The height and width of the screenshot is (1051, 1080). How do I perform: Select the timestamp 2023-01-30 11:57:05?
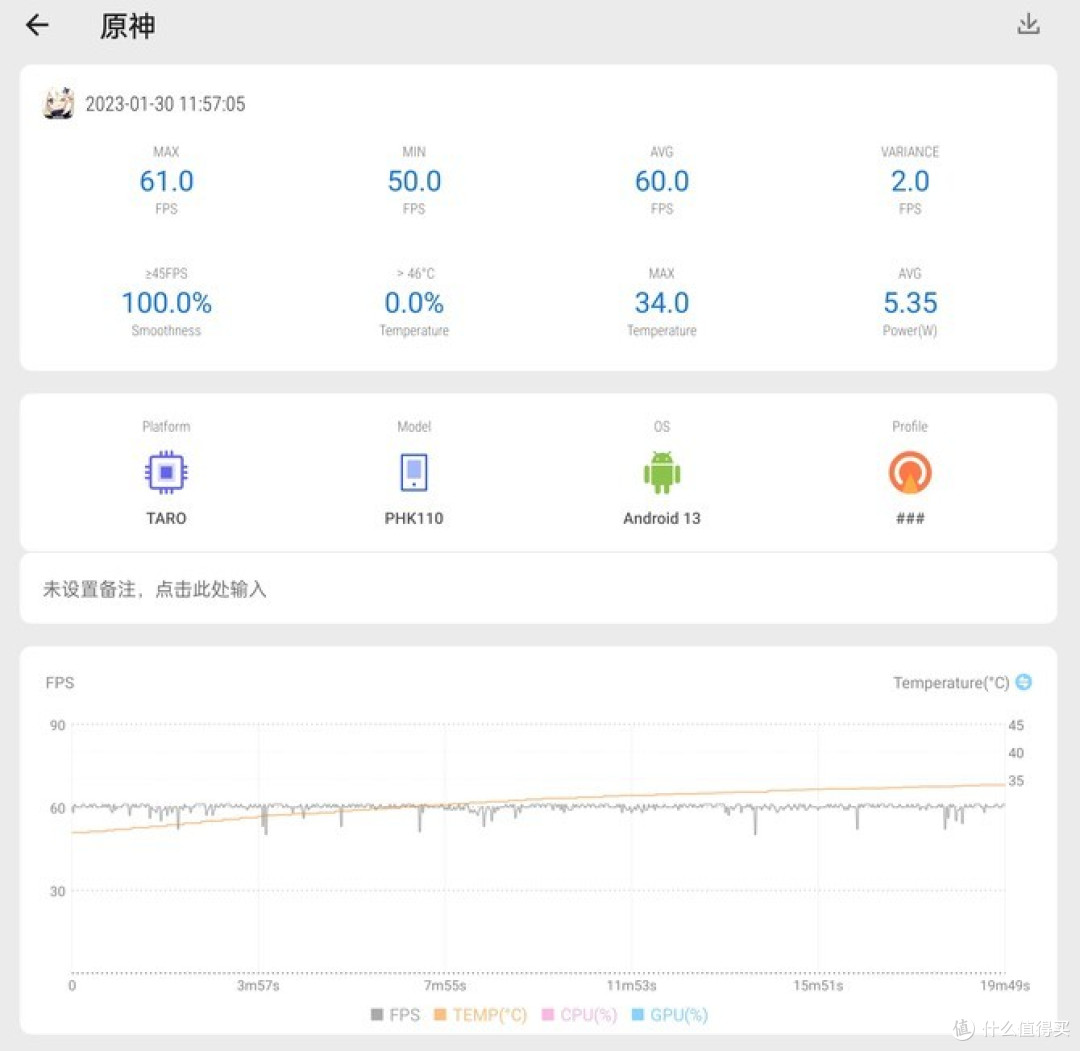pyautogui.click(x=165, y=104)
